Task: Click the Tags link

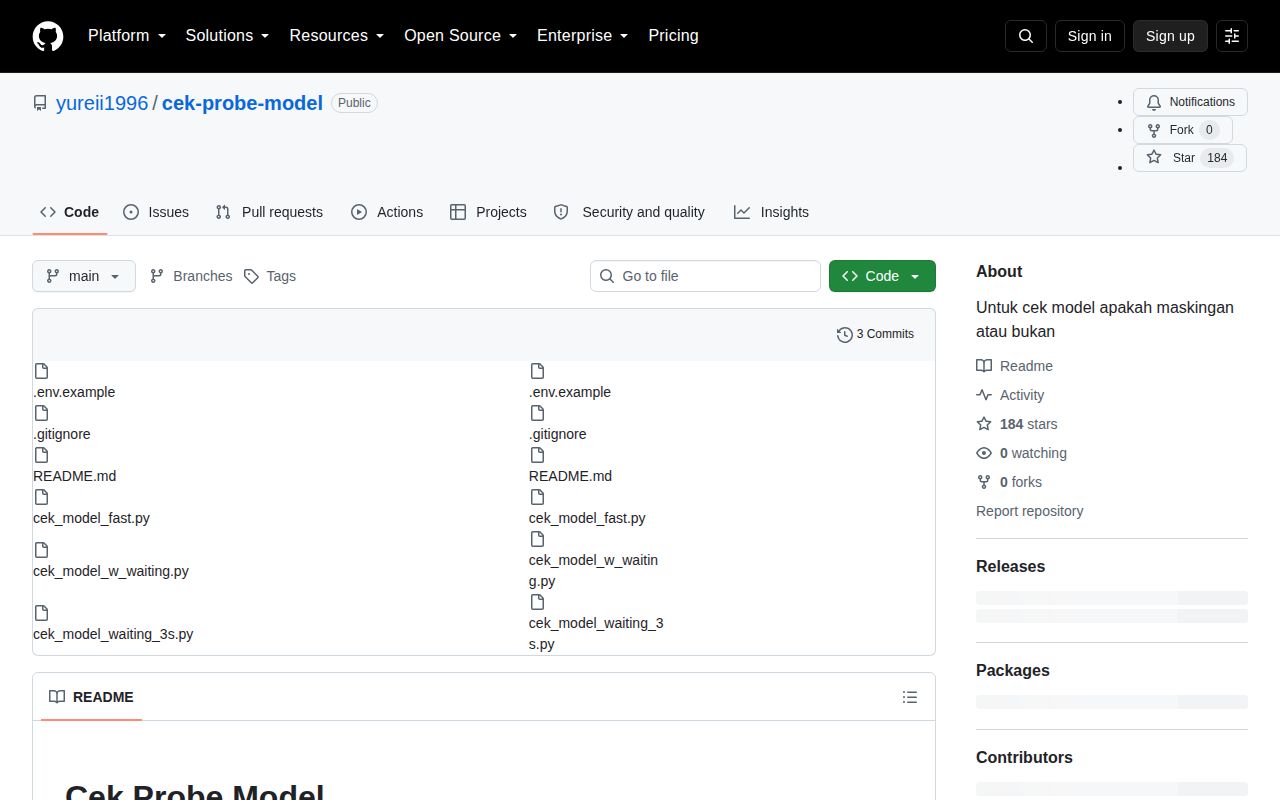Action: coord(270,276)
